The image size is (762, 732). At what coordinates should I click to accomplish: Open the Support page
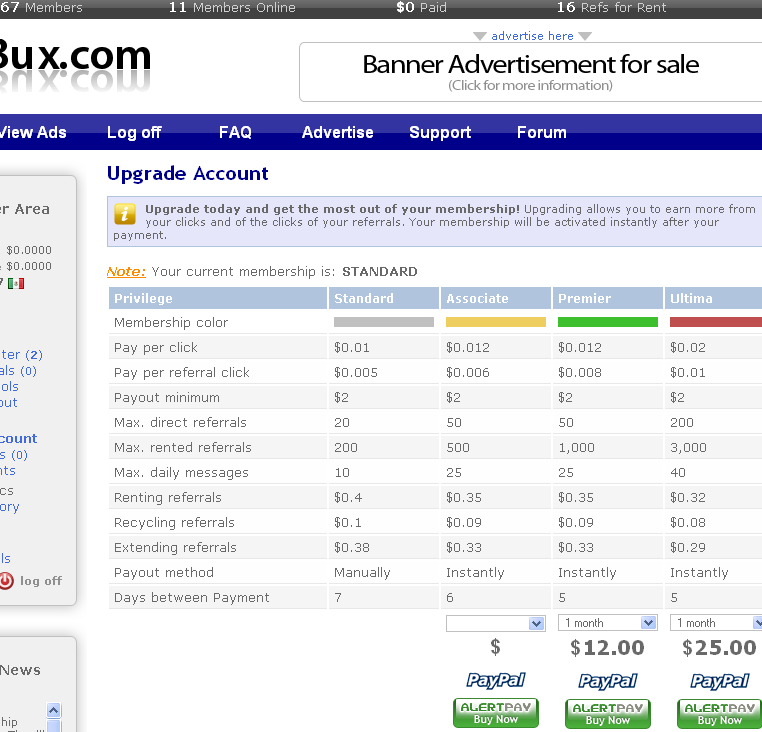pos(440,132)
